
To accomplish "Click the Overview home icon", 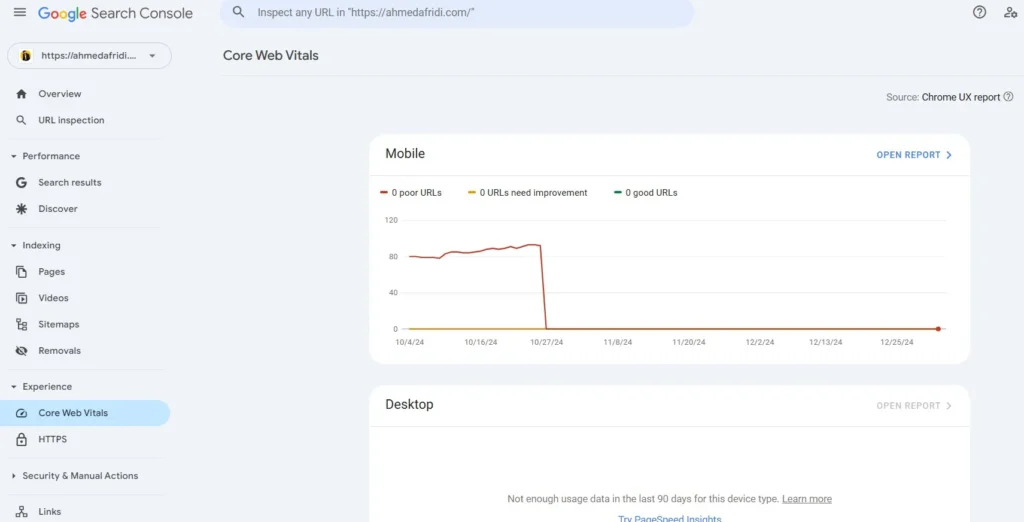I will [21, 94].
